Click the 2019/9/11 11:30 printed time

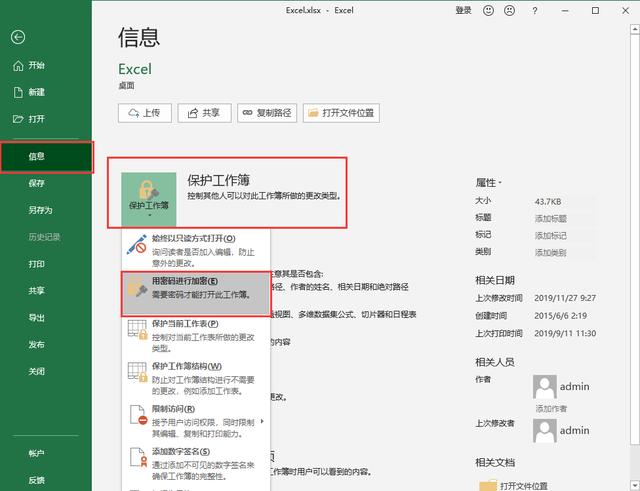coord(565,333)
